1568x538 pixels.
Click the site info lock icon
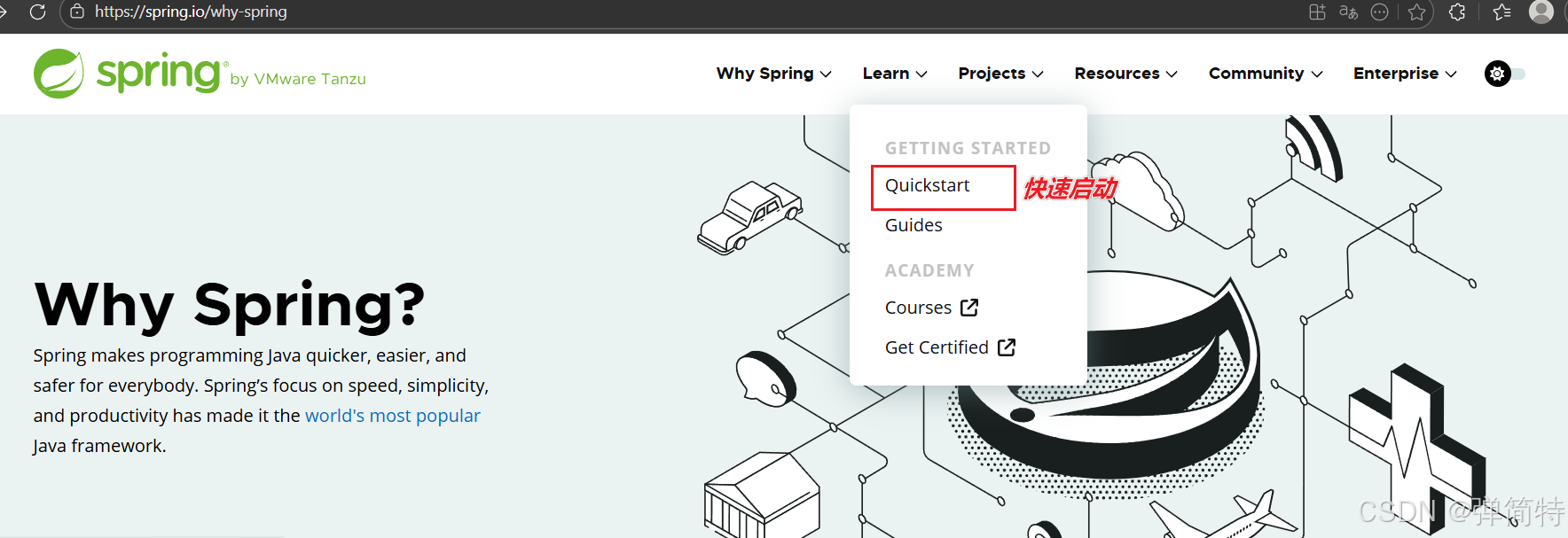pos(77,12)
